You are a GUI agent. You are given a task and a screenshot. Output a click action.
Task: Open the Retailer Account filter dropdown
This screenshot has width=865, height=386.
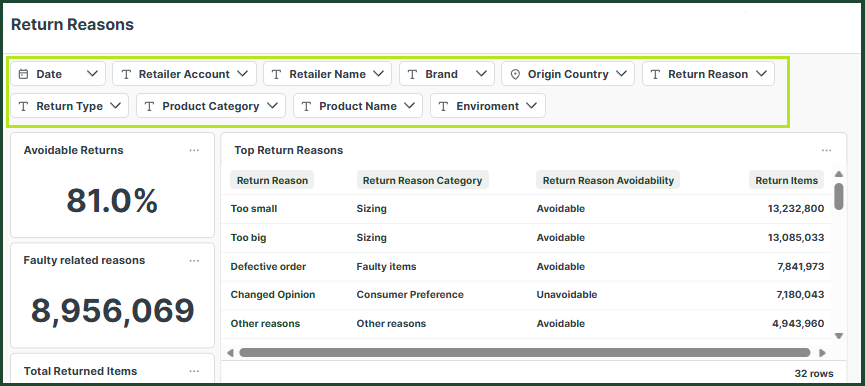pyautogui.click(x=184, y=74)
